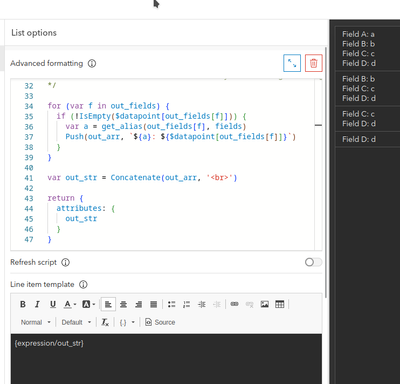Insert a link in template
400x384 pixels.
click(x=234, y=304)
